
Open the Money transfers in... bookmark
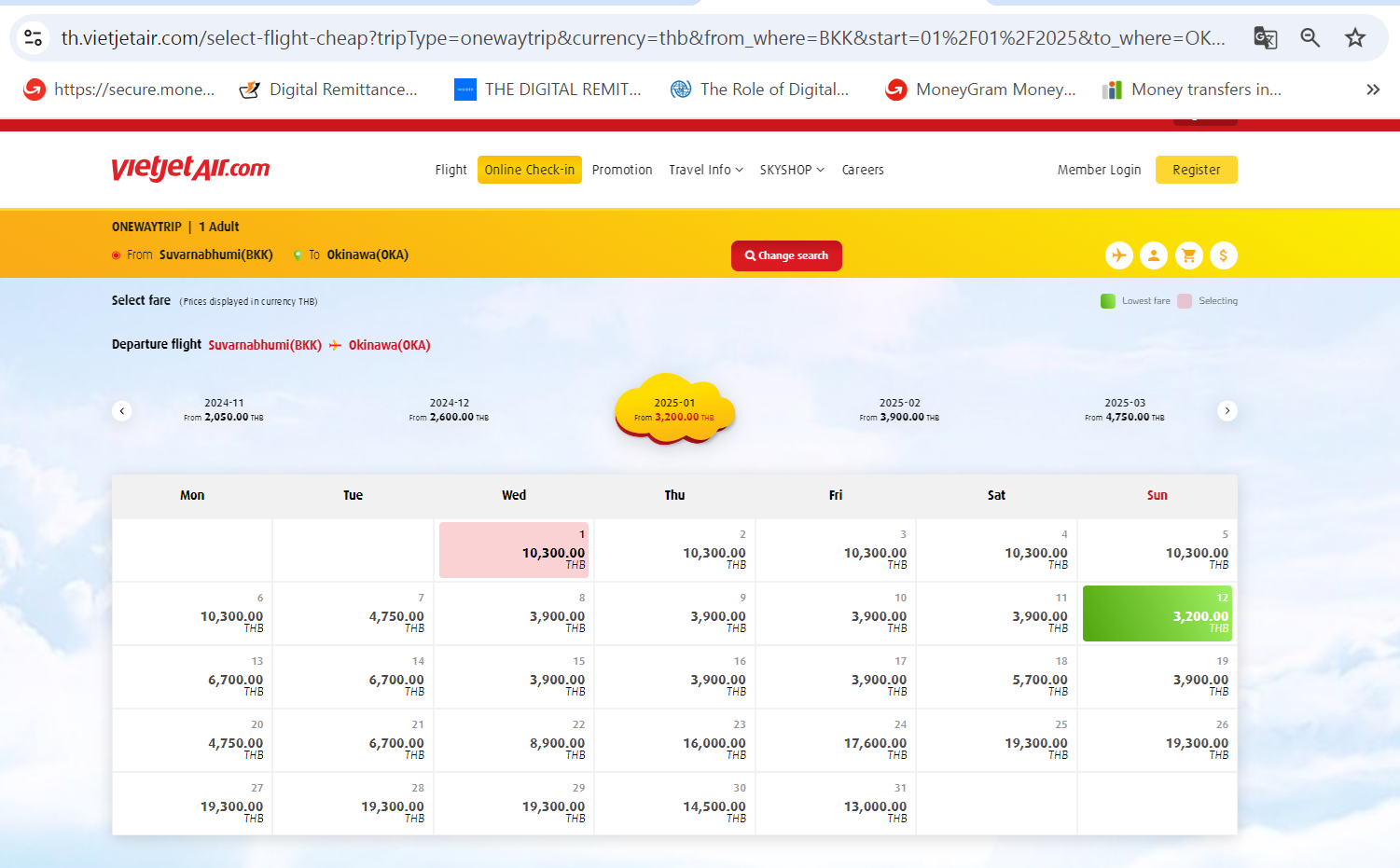tap(1192, 90)
